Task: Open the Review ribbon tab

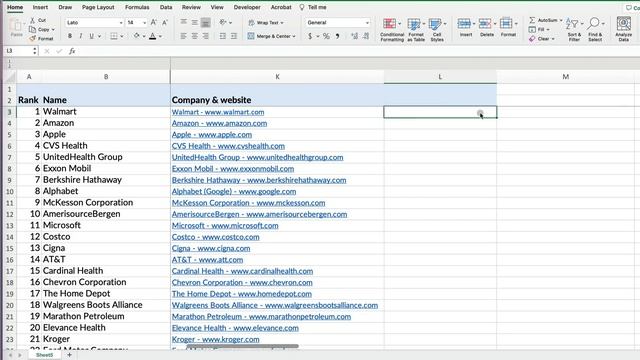Action: pyautogui.click(x=191, y=7)
